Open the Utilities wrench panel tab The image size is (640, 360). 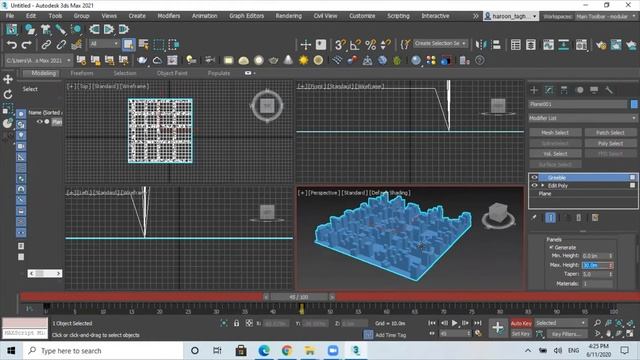click(609, 90)
